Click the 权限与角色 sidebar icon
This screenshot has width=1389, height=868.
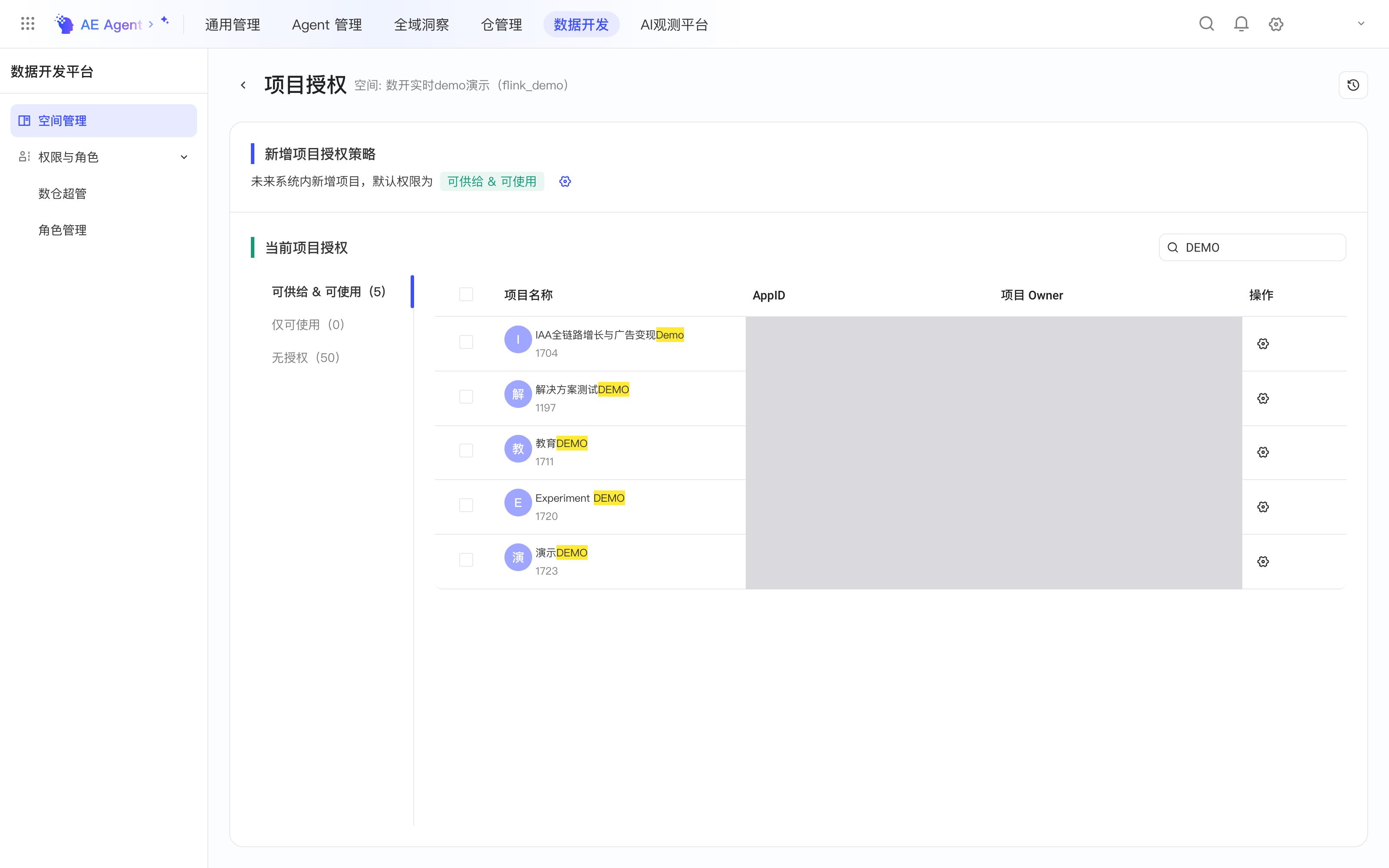[24, 157]
